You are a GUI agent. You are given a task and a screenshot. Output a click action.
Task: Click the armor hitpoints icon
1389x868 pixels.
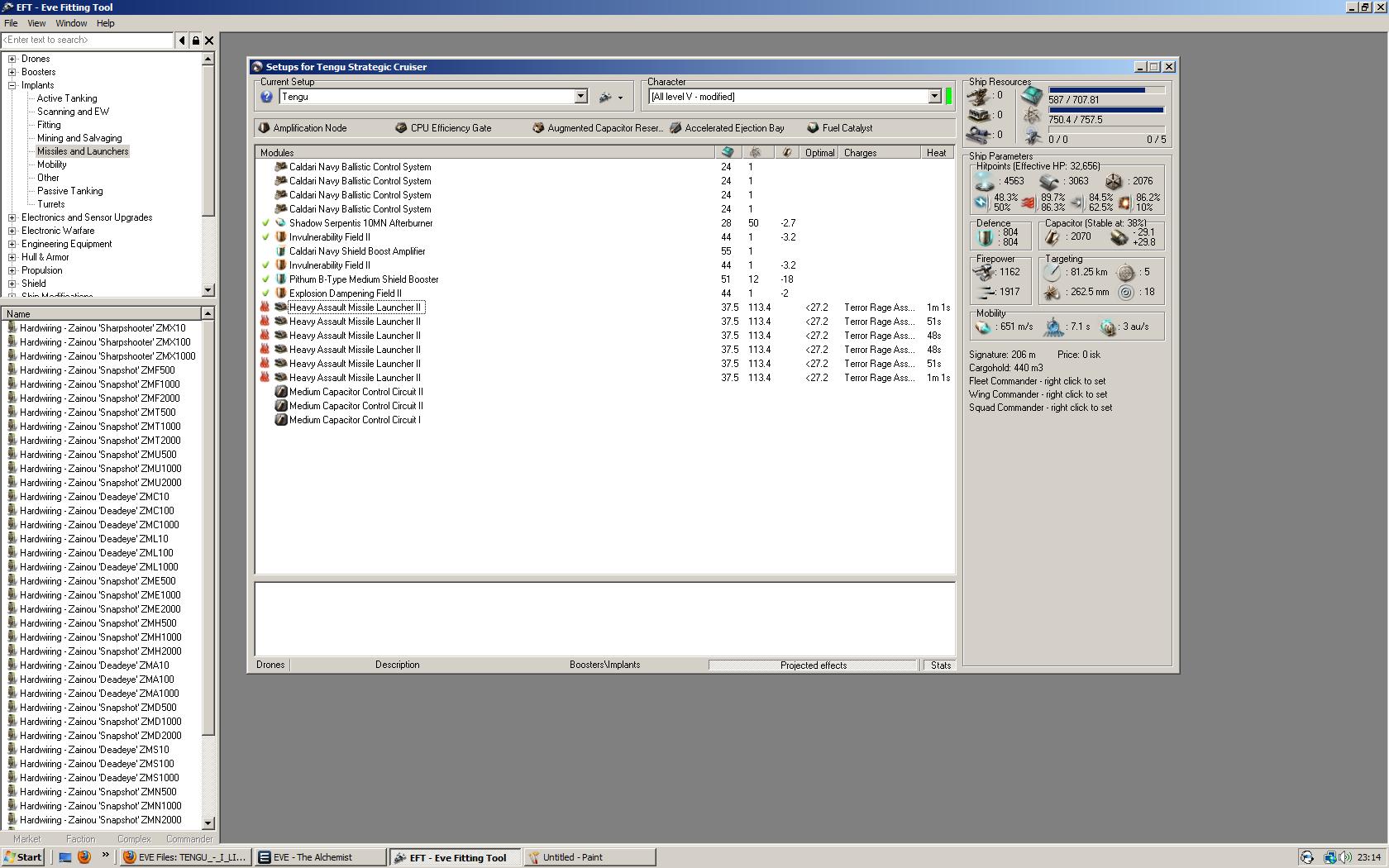point(1049,181)
